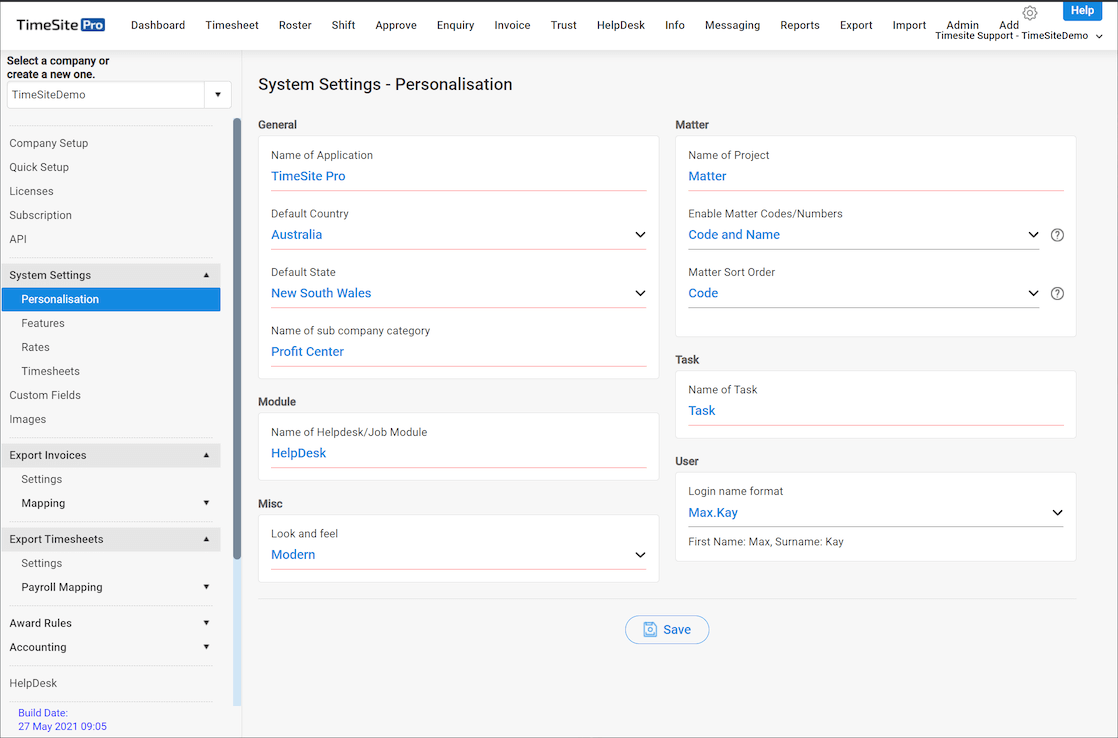Screen dimensions: 1118x738
Task: Open the Export menu
Action: (856, 25)
